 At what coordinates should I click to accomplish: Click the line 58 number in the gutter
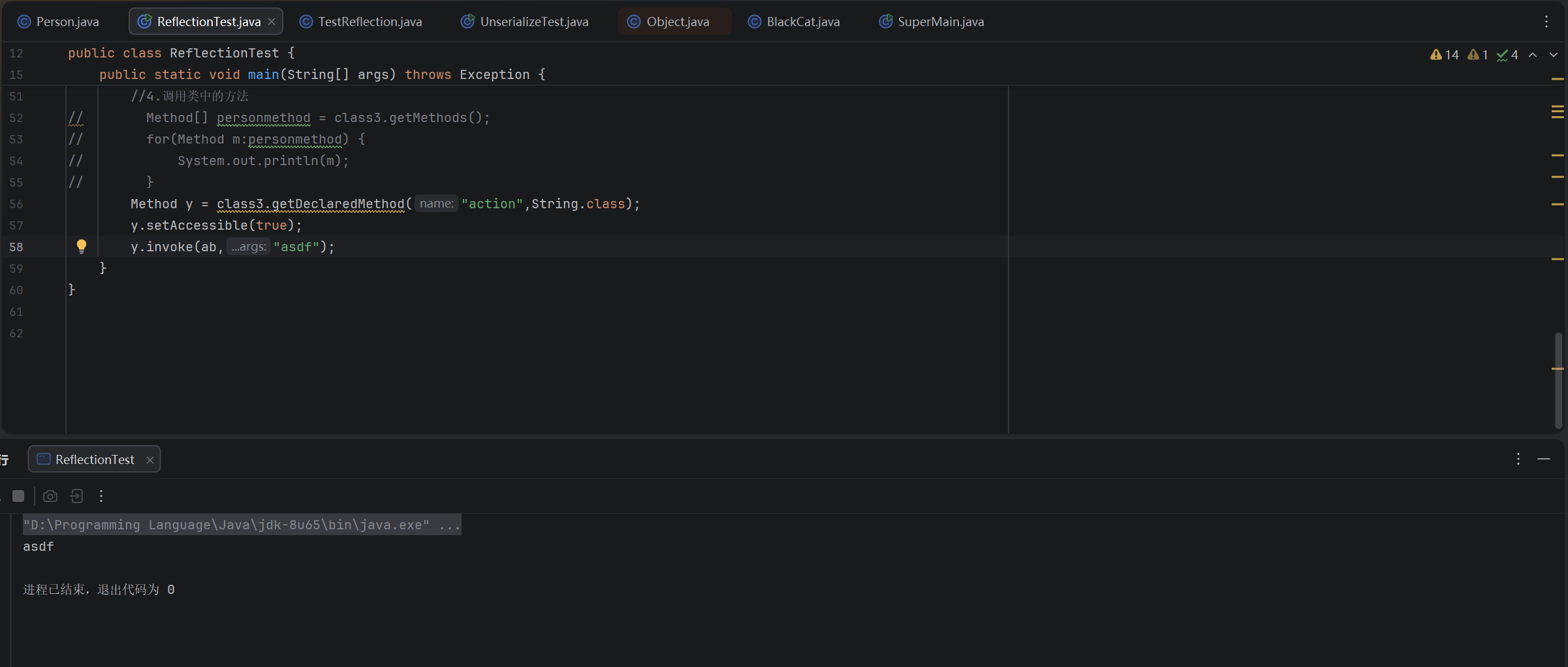(16, 247)
